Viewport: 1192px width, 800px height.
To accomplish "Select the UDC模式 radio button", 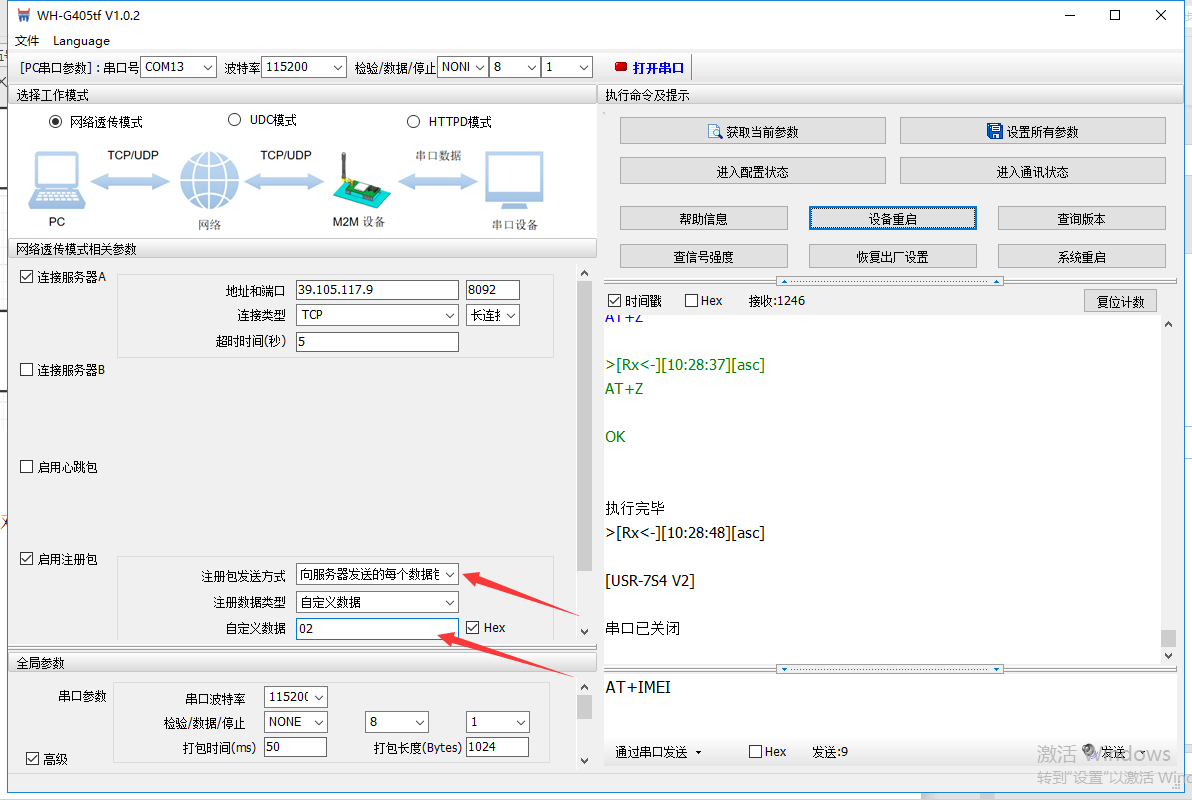I will [235, 120].
